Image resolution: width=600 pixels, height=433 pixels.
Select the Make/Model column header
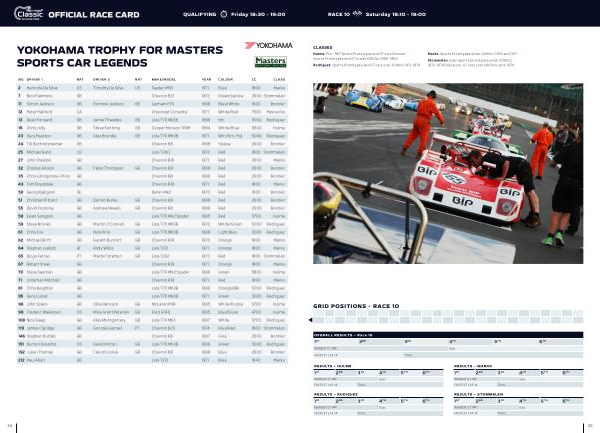pyautogui.click(x=158, y=78)
